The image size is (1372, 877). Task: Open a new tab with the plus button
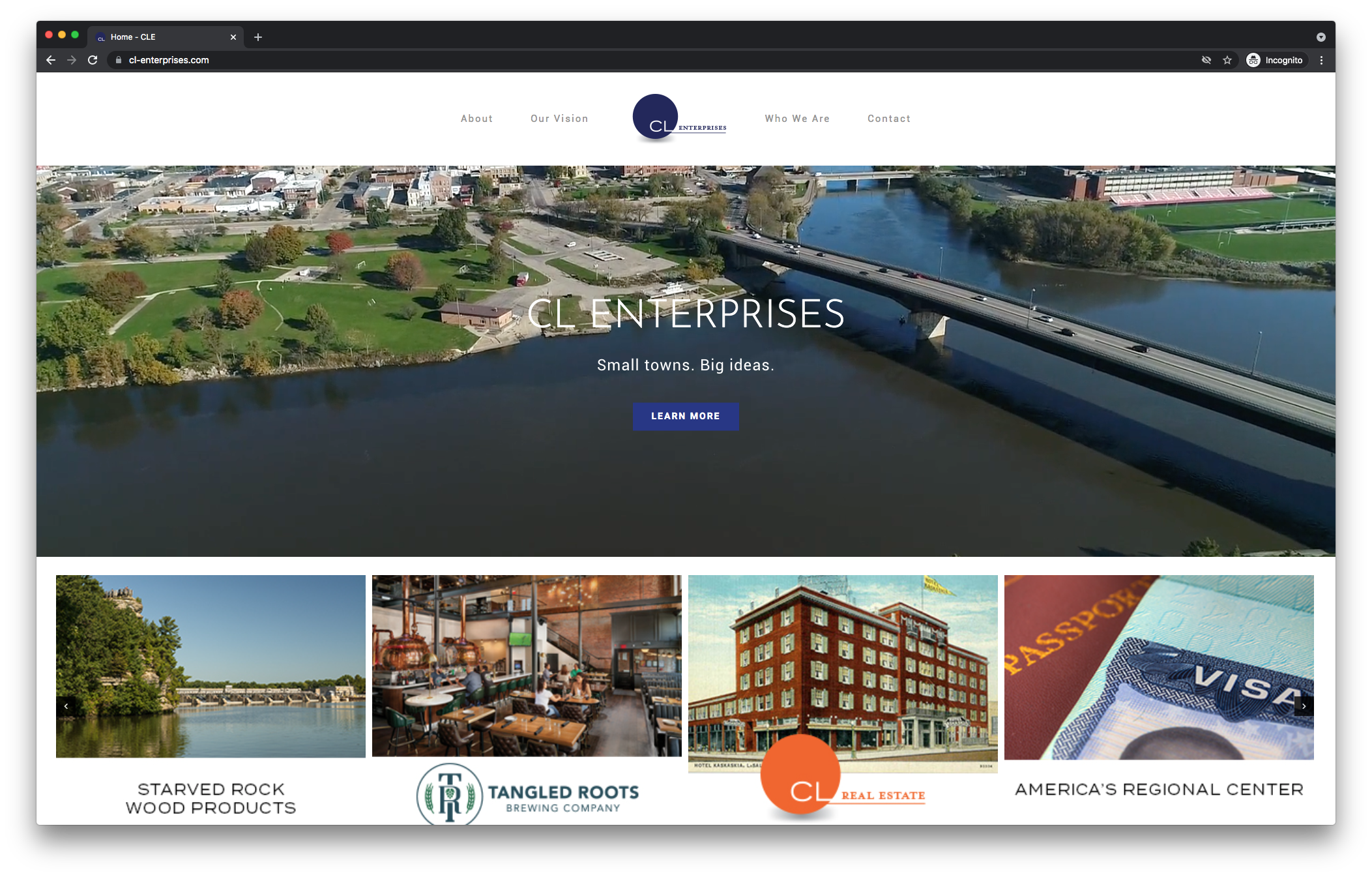(258, 37)
